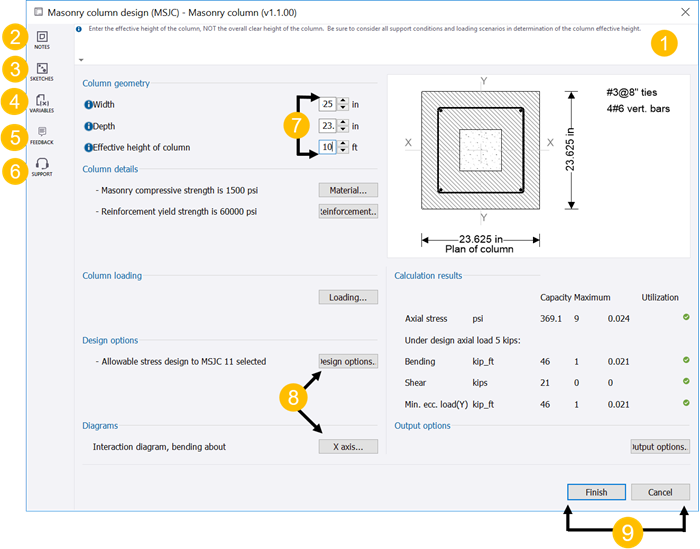
Task: Click the 4#6 vert. bars label
Action: [638, 108]
